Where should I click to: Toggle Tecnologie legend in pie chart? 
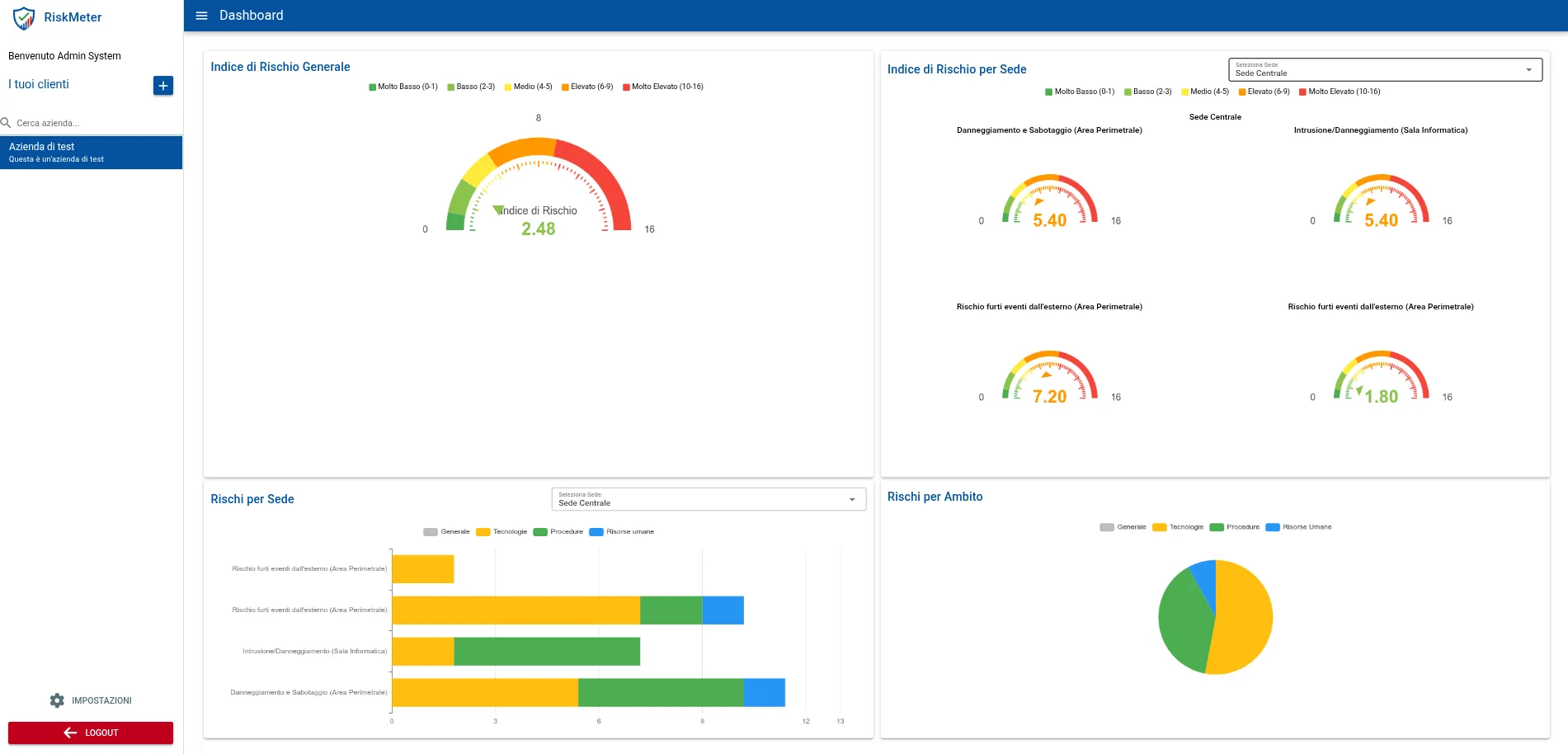(1178, 527)
